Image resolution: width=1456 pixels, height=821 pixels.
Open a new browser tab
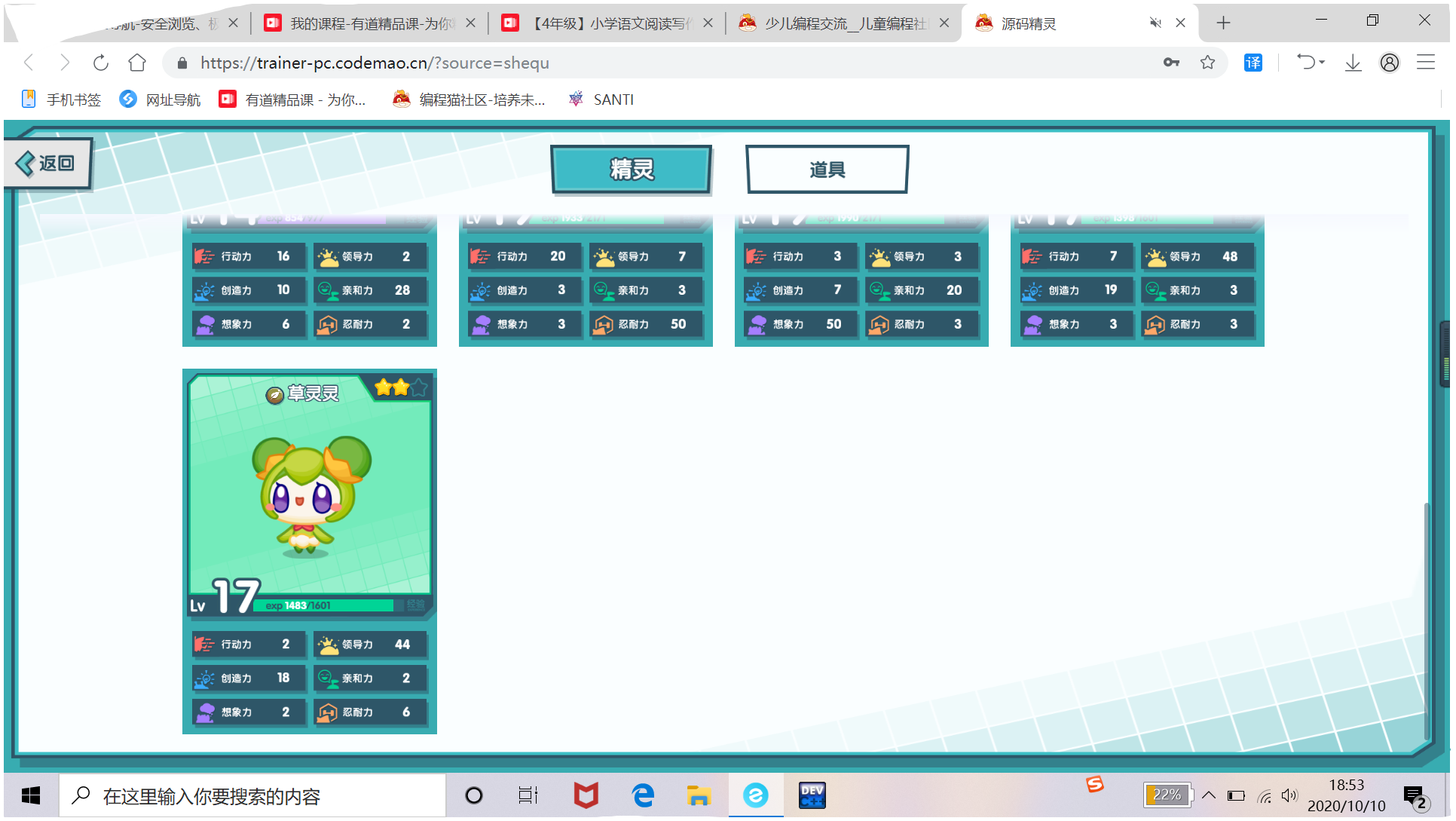click(1223, 23)
